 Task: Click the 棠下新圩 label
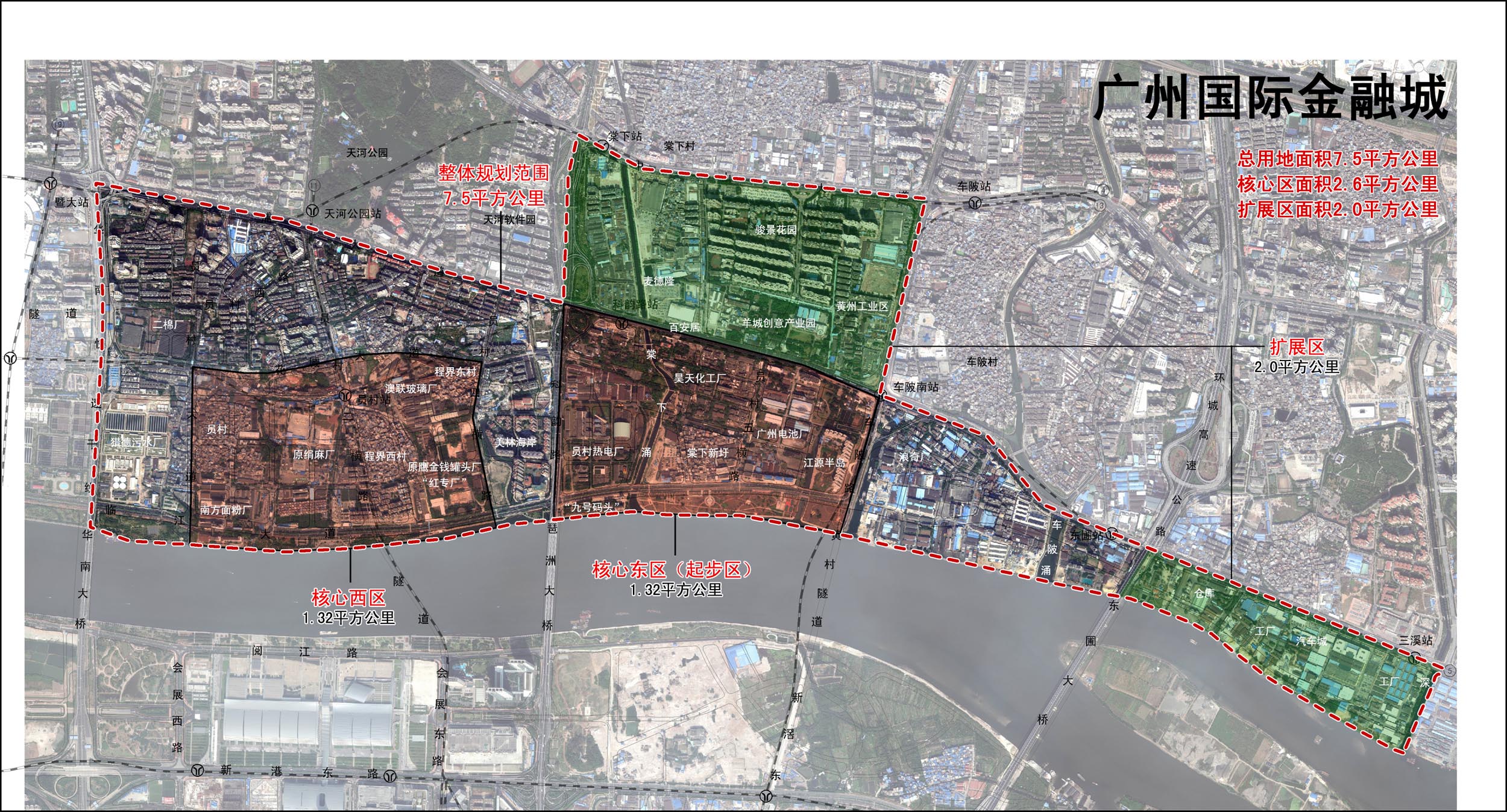pos(708,452)
